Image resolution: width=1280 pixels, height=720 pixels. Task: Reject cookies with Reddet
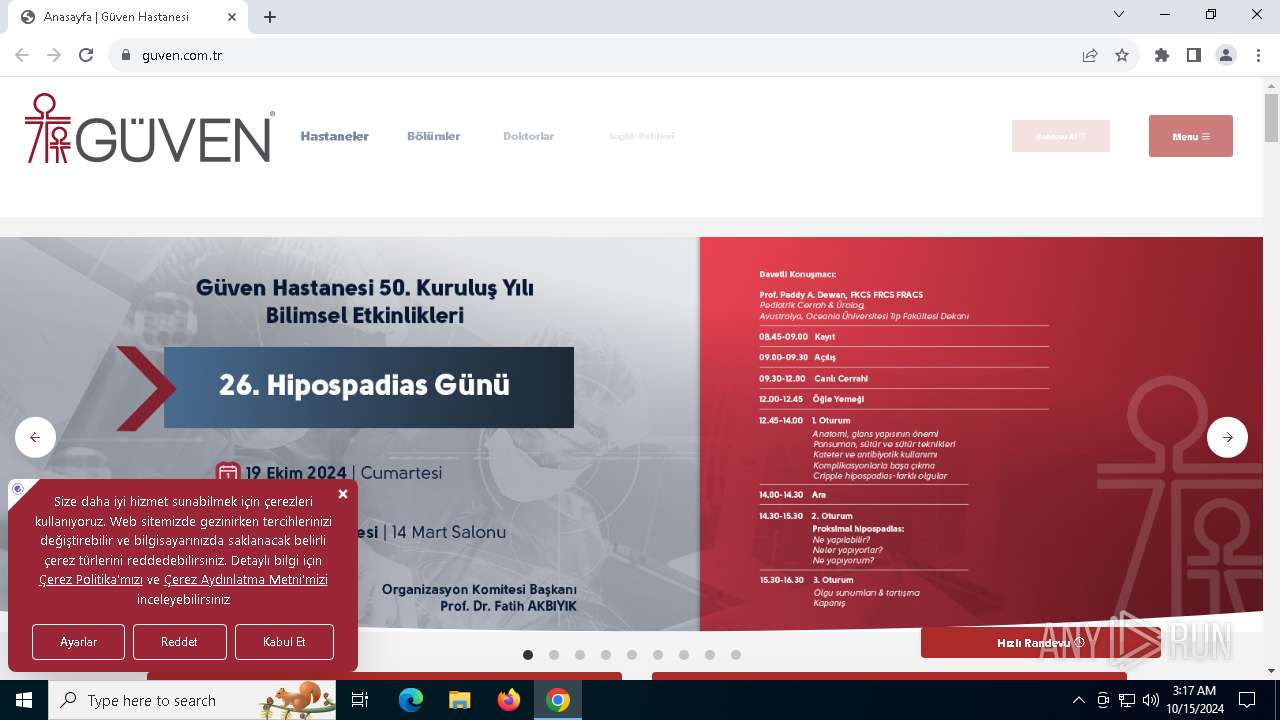pyautogui.click(x=180, y=642)
